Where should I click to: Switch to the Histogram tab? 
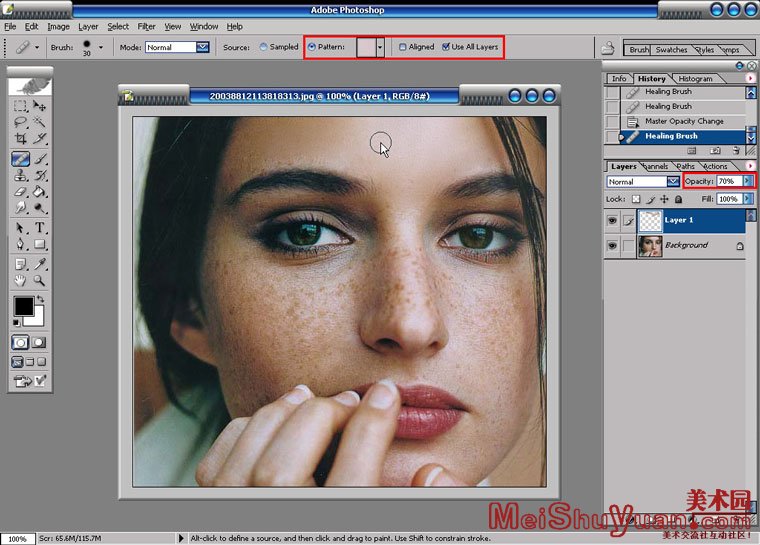[695, 78]
